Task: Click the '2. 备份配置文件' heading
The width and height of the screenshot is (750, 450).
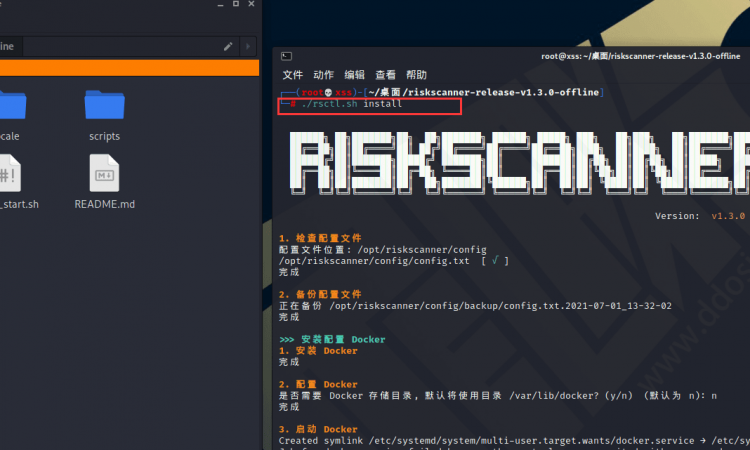Action: click(x=320, y=295)
